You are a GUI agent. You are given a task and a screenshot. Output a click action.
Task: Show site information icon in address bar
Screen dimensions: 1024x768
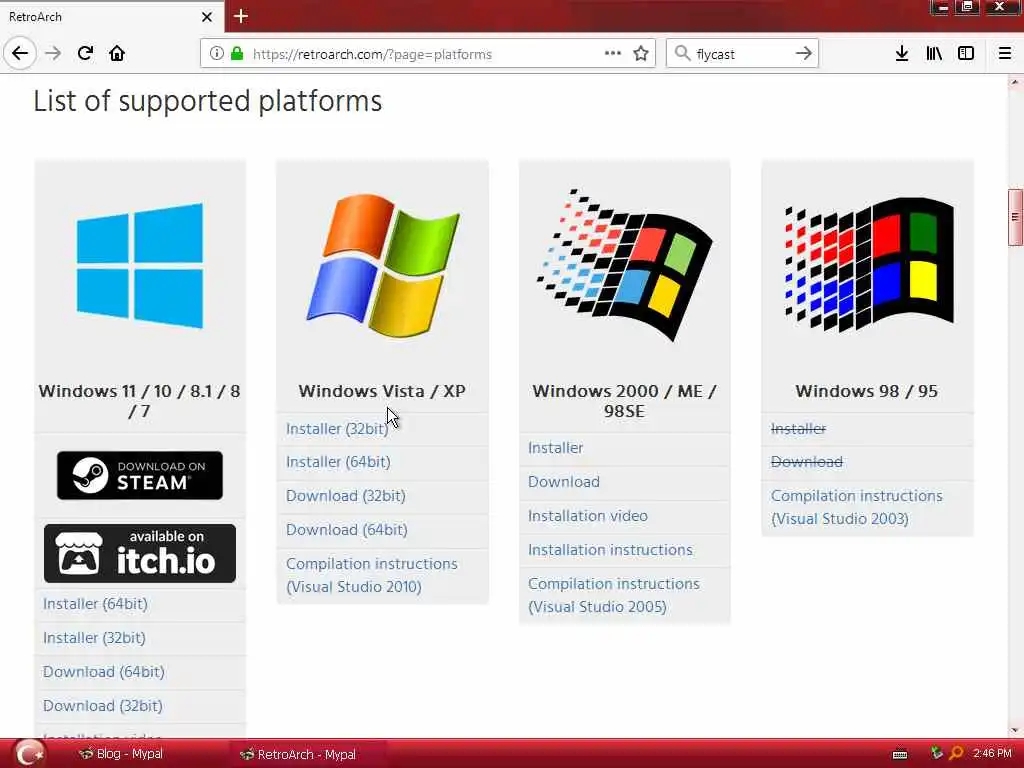(216, 54)
